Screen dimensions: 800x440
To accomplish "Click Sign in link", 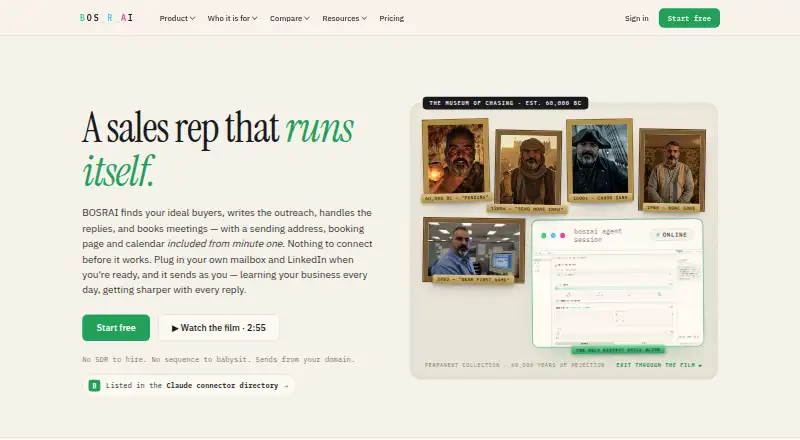I will [x=636, y=18].
